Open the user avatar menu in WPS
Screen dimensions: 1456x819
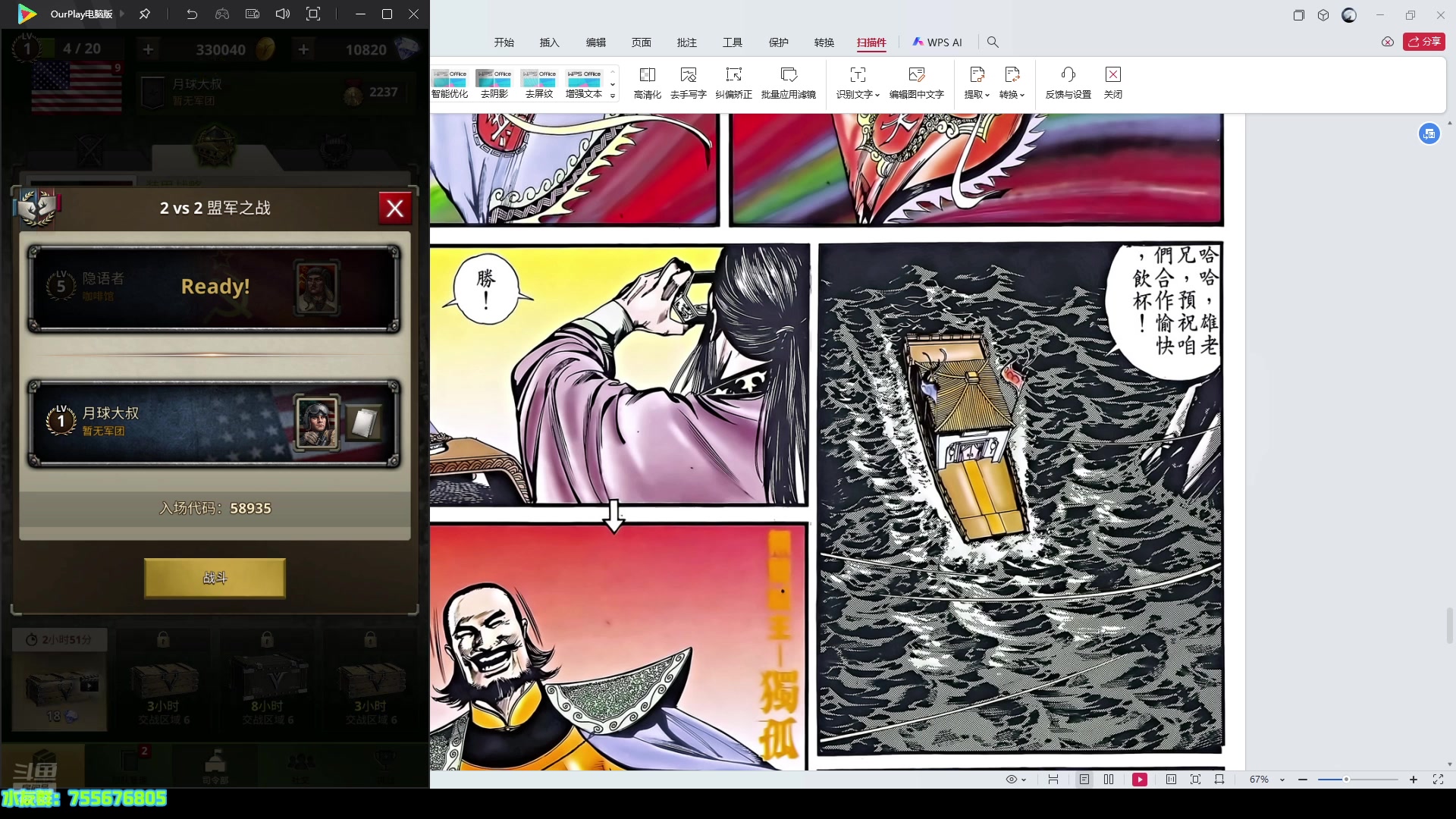pos(1349,15)
